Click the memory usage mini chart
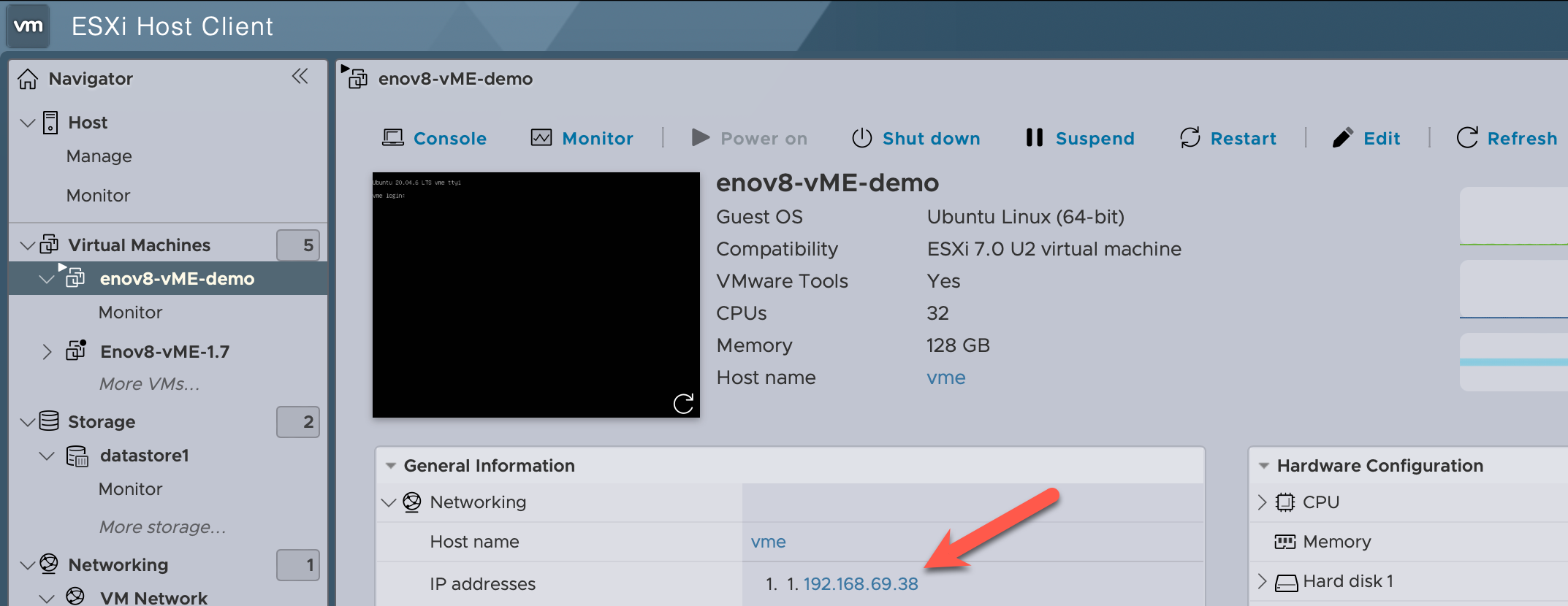1568x606 pixels. pos(1514,289)
